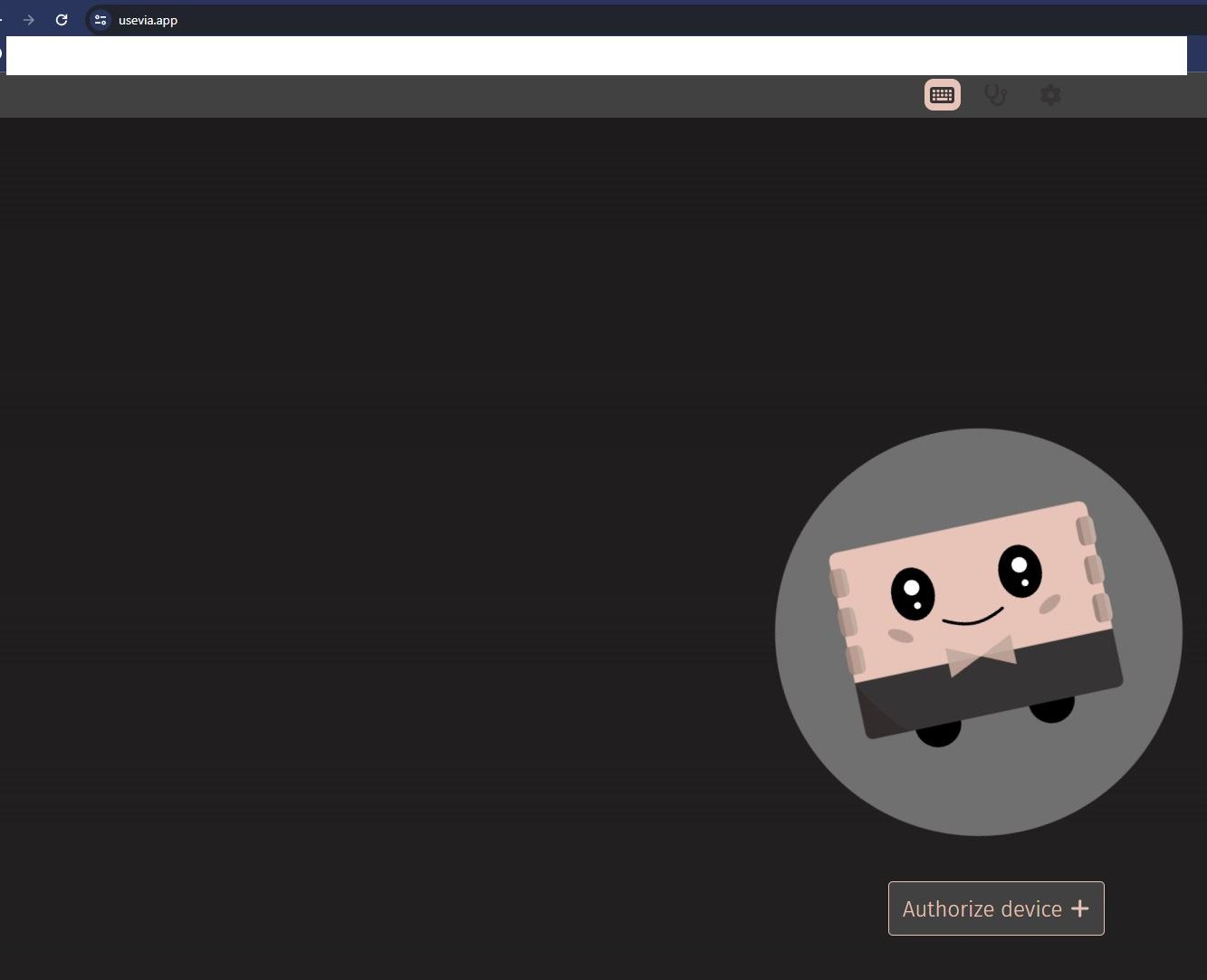Click the Authorize device button

996,908
